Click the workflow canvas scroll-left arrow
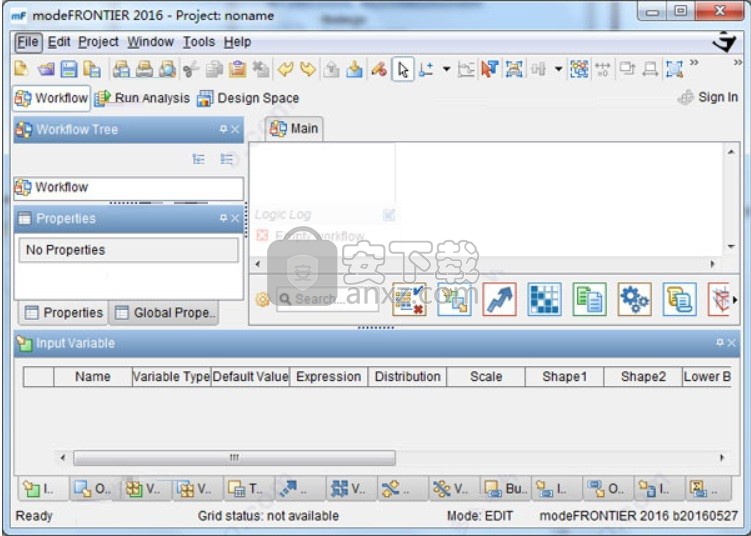751x536 pixels. click(258, 264)
